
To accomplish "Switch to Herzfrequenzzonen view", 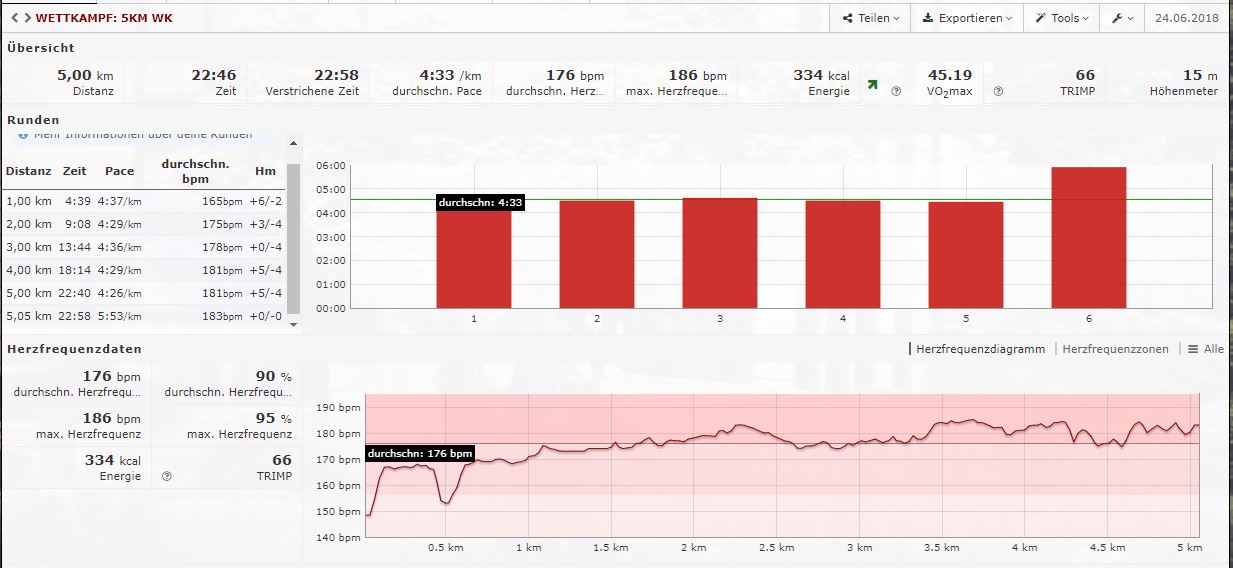I will click(x=1116, y=349).
